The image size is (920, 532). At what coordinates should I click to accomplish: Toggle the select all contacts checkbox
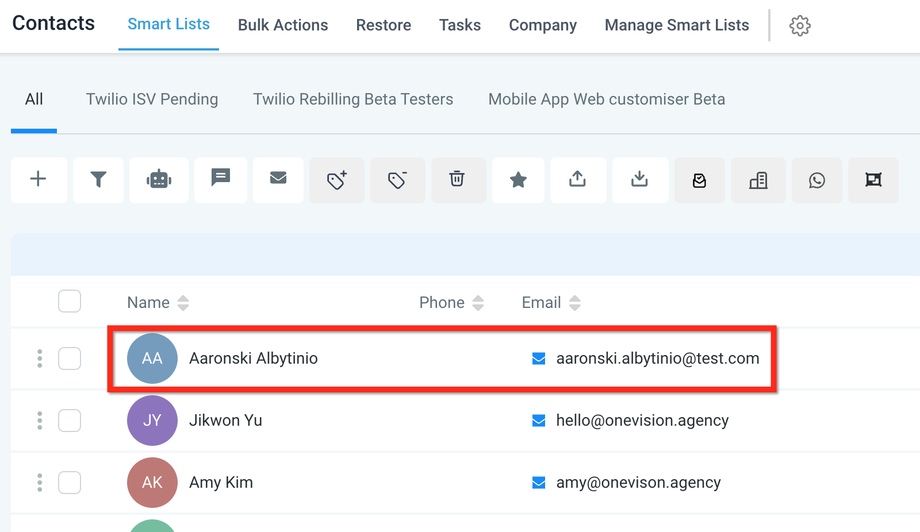click(x=69, y=301)
